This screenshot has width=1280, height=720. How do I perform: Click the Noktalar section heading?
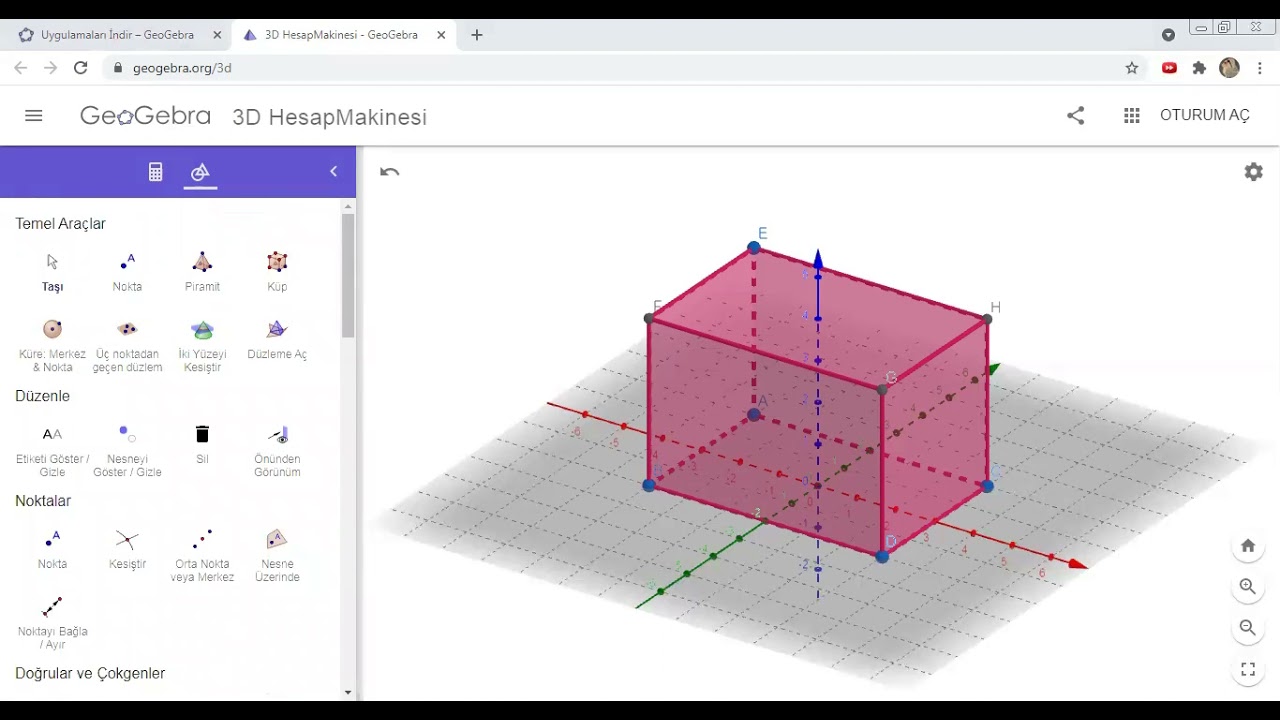click(x=43, y=501)
